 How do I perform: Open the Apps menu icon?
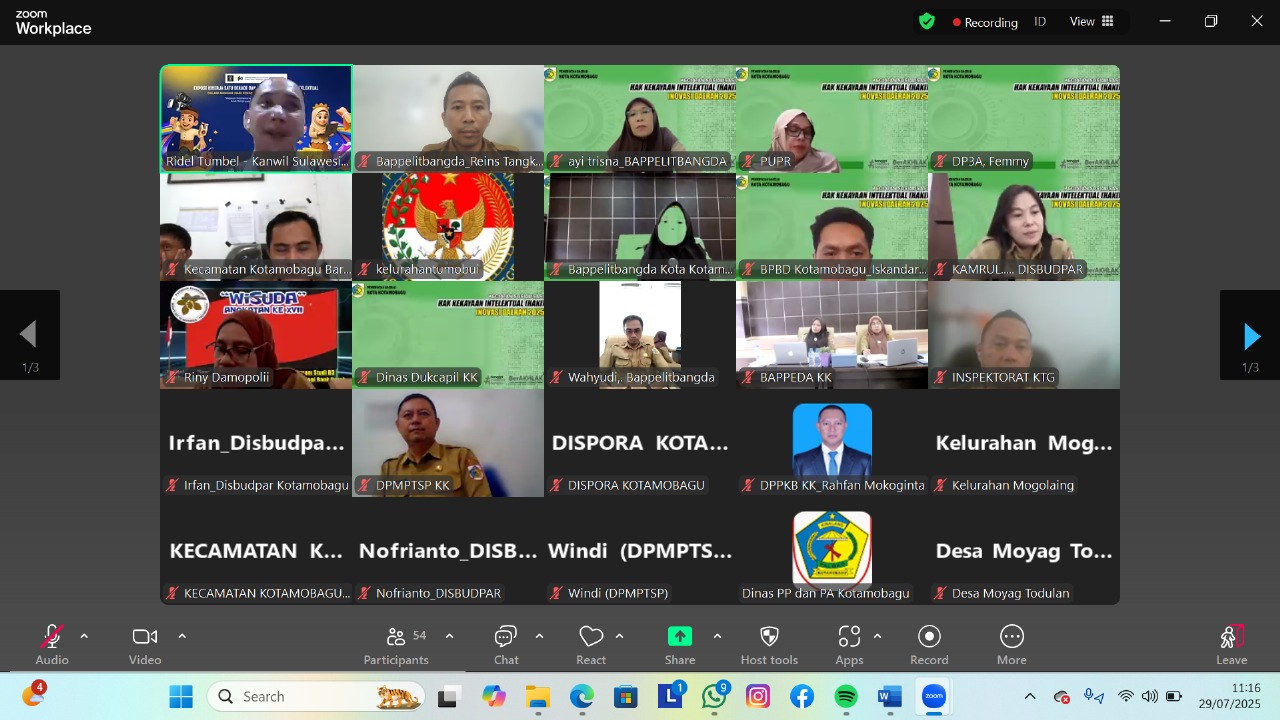click(849, 644)
